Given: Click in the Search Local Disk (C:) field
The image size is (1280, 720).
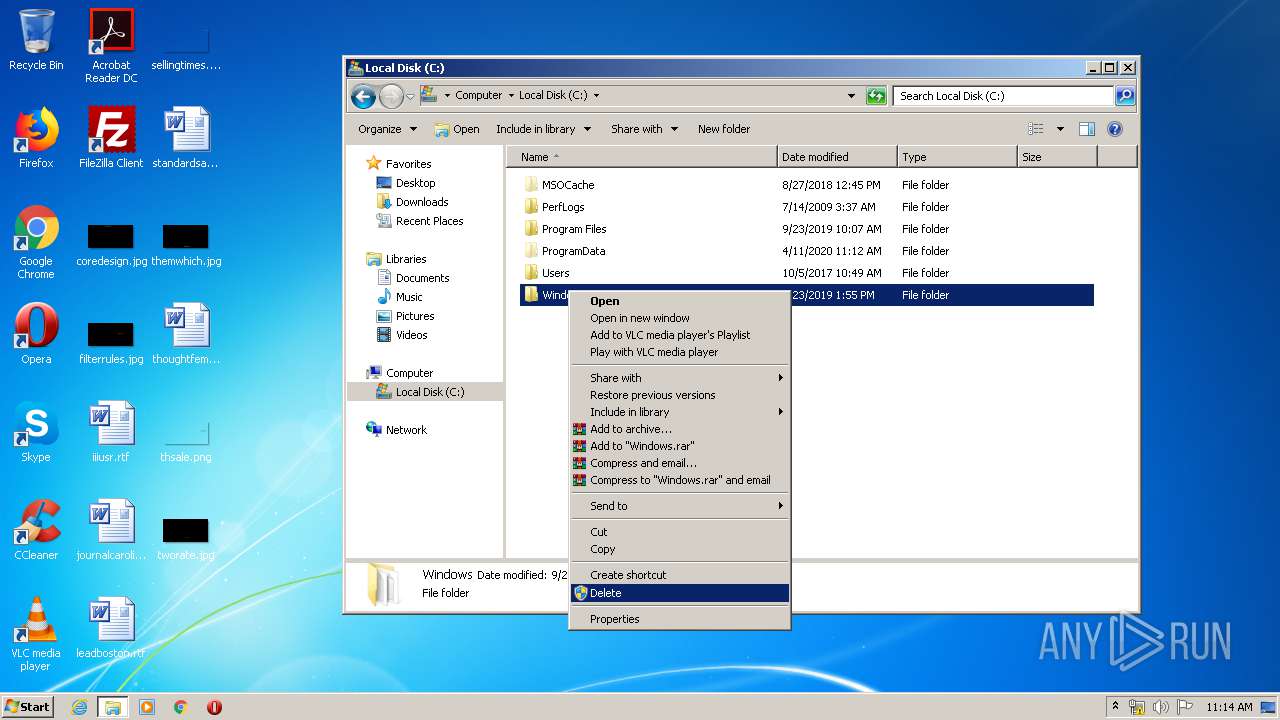Looking at the screenshot, I should click(x=1003, y=96).
